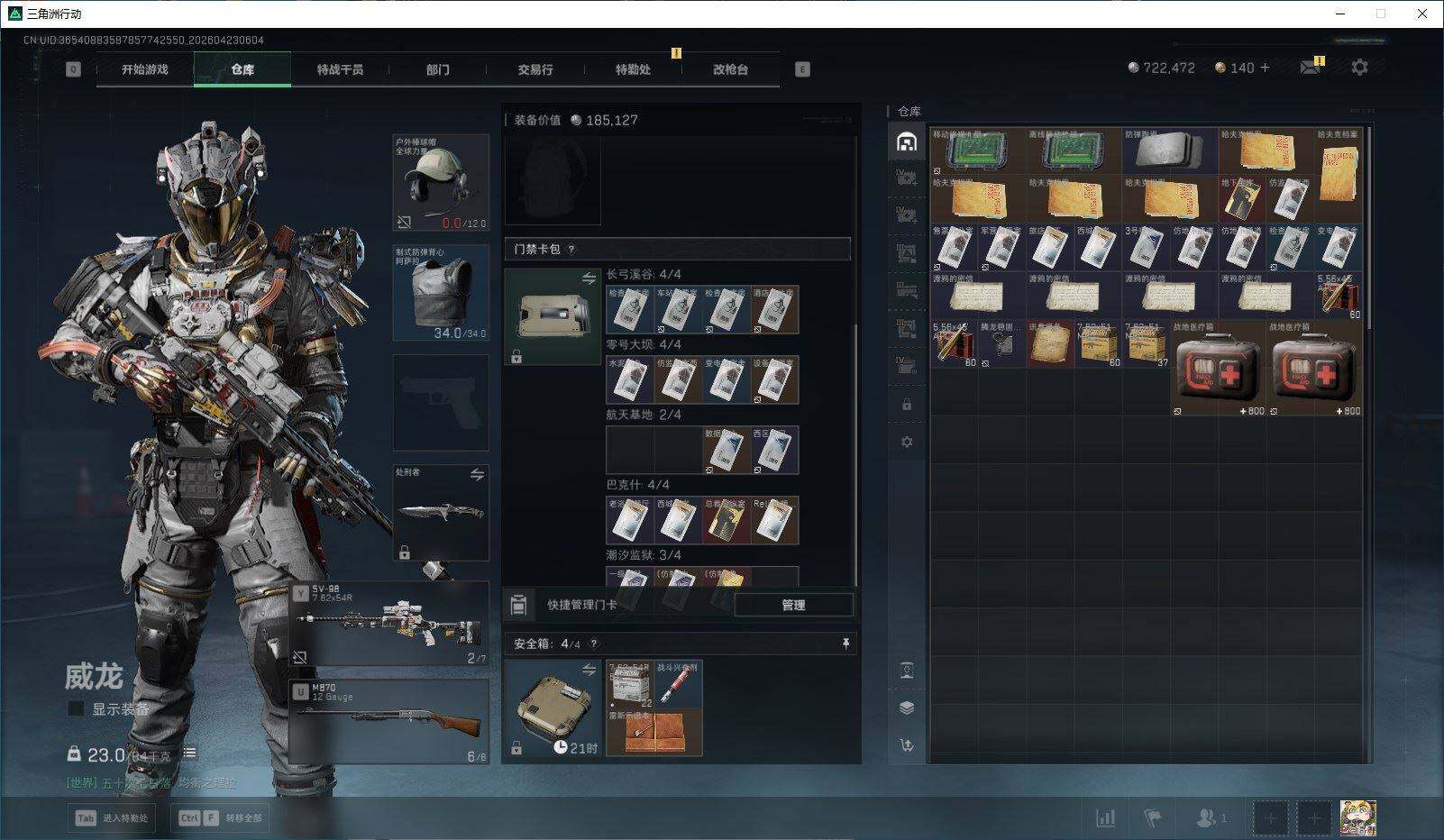Select the 户外棒球帽 helmet slot
1444x840 pixels.
441,183
